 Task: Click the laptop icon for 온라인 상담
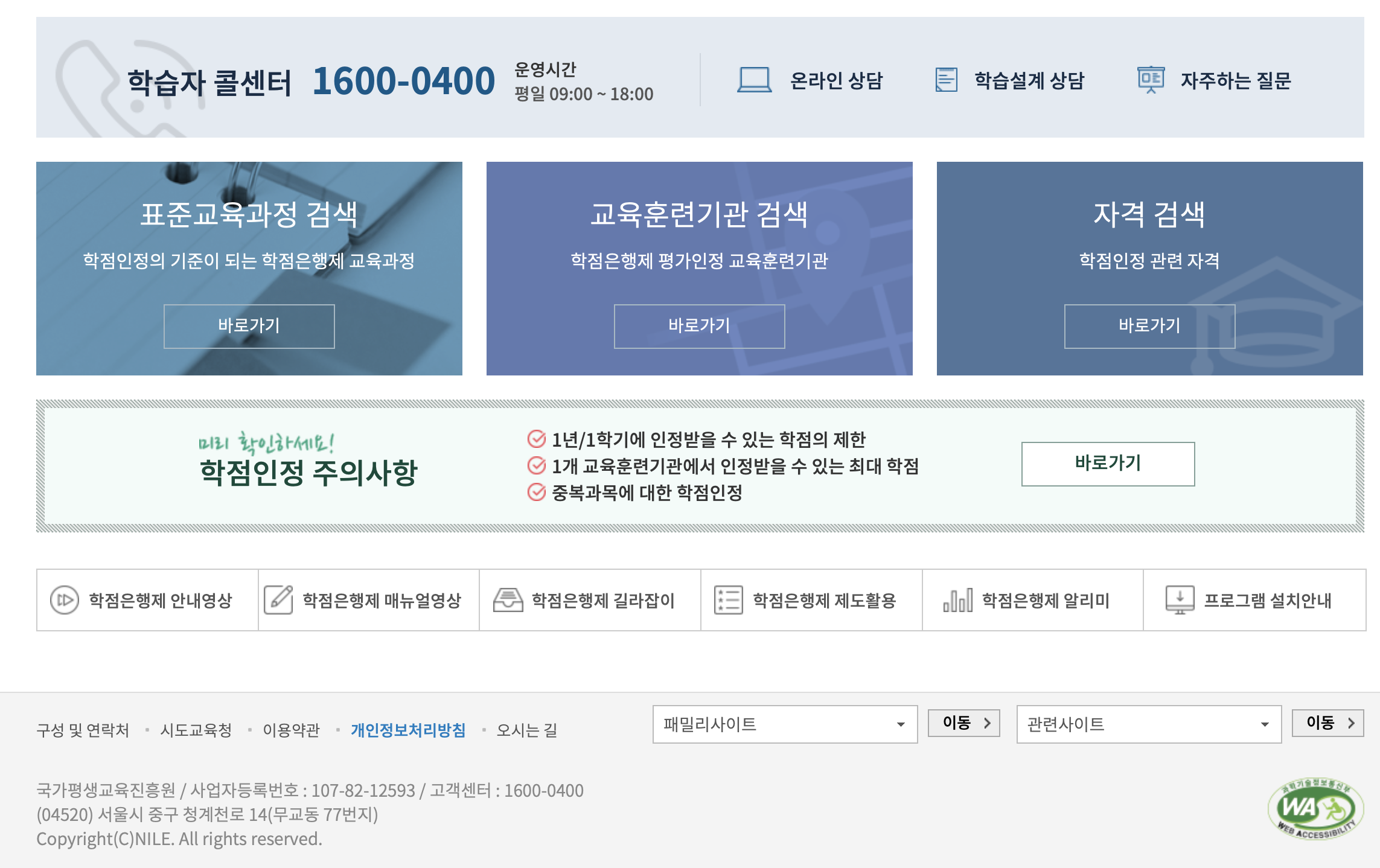click(x=754, y=80)
